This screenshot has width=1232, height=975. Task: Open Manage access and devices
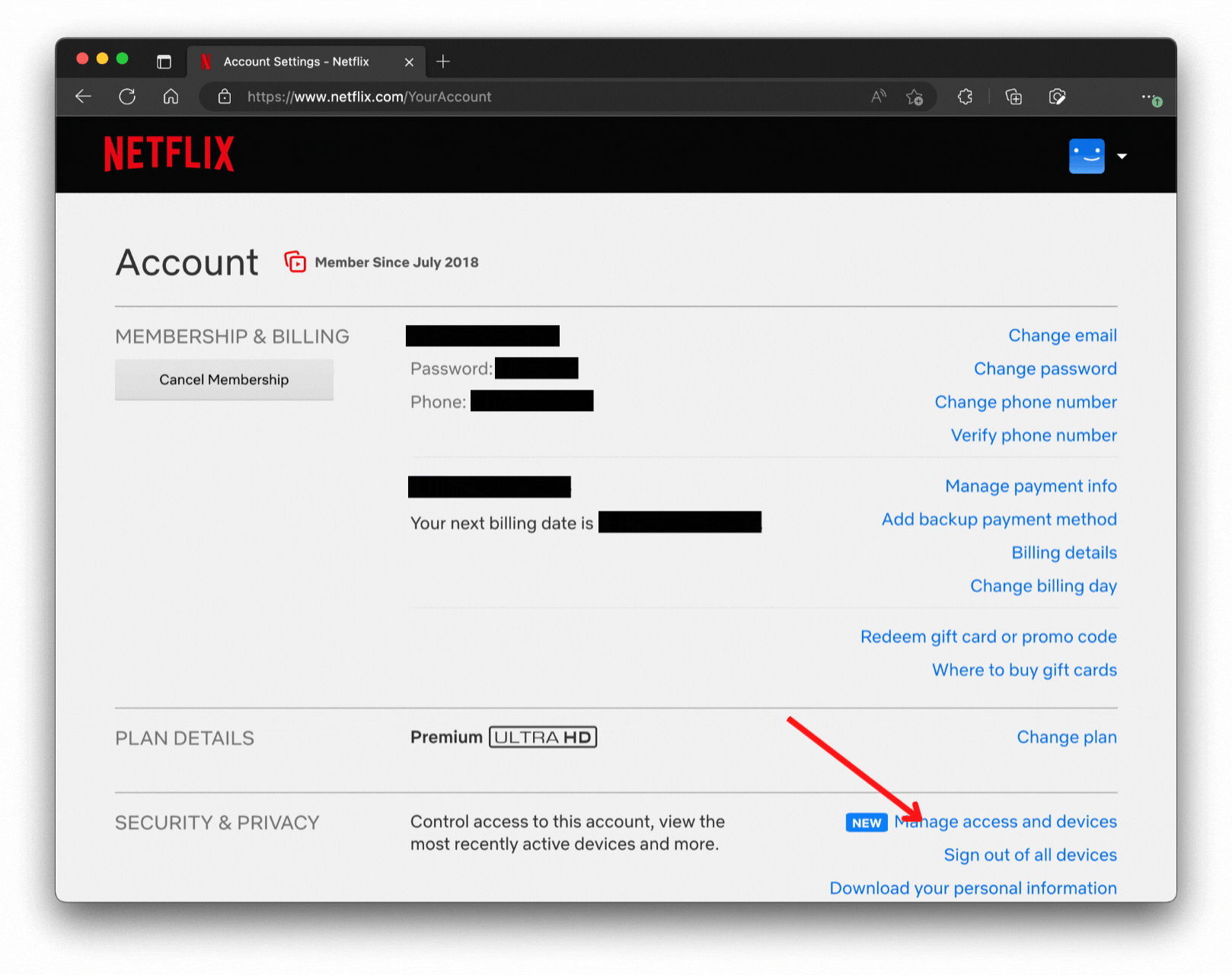point(1005,822)
